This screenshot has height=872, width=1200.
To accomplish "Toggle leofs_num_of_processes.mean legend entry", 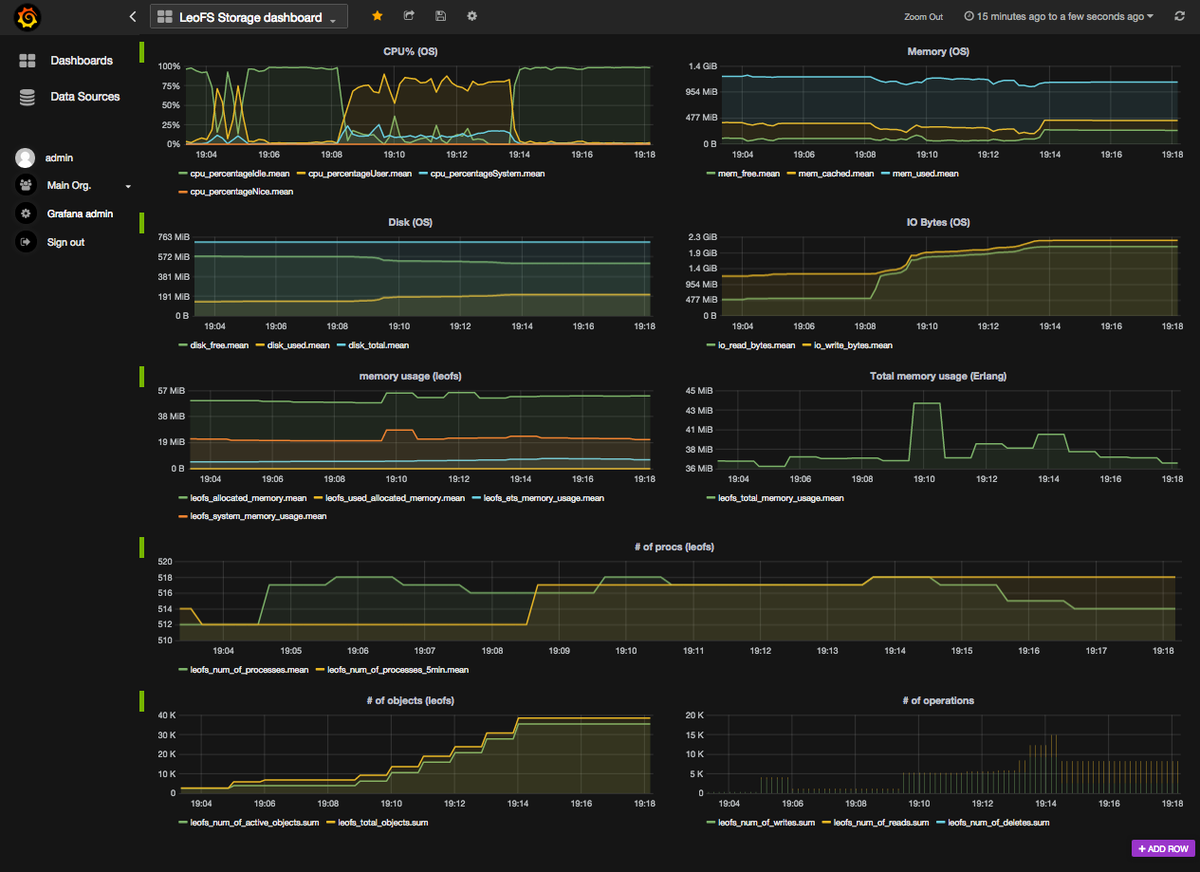I will coord(244,670).
